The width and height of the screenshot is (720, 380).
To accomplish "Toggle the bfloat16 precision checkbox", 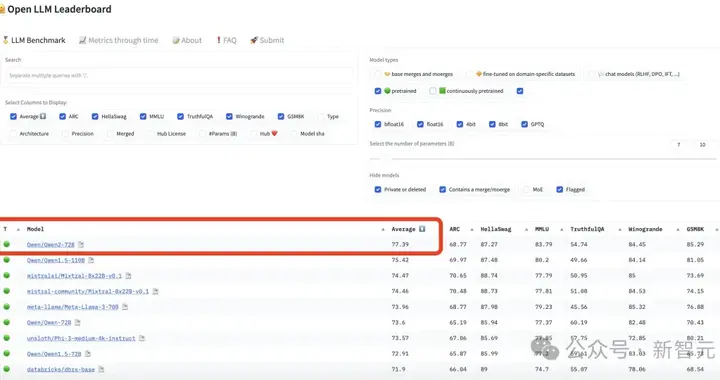I will coord(378,124).
